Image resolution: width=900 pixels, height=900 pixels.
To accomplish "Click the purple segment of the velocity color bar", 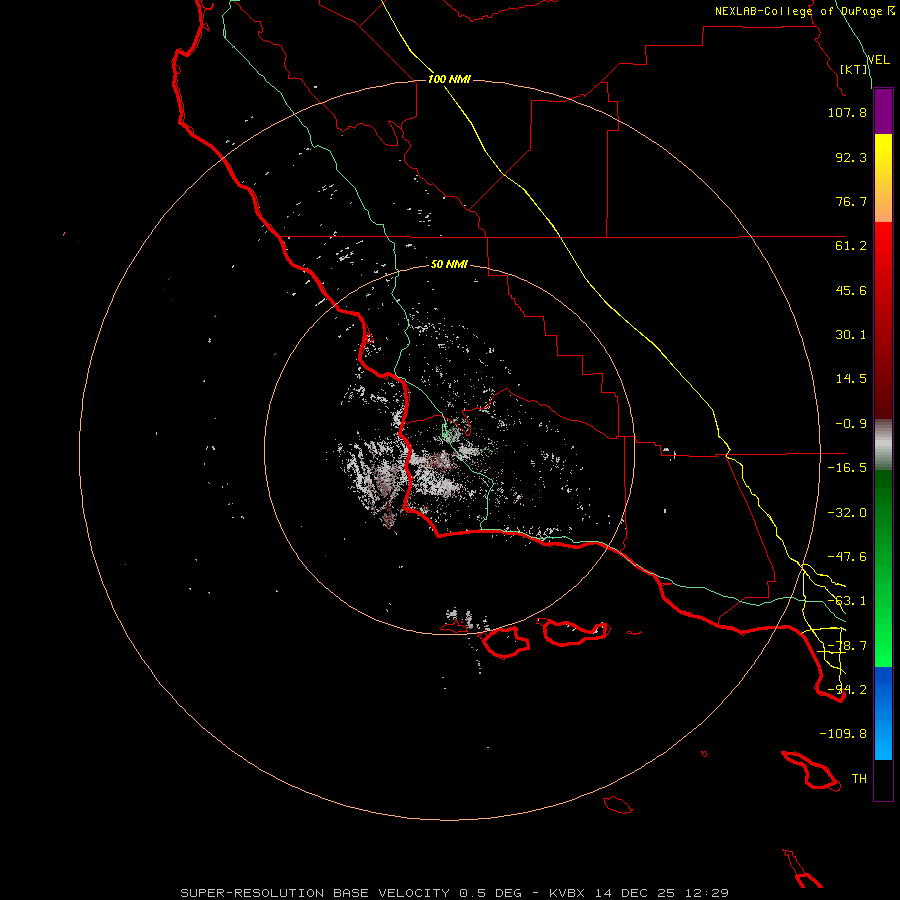I will [883, 112].
